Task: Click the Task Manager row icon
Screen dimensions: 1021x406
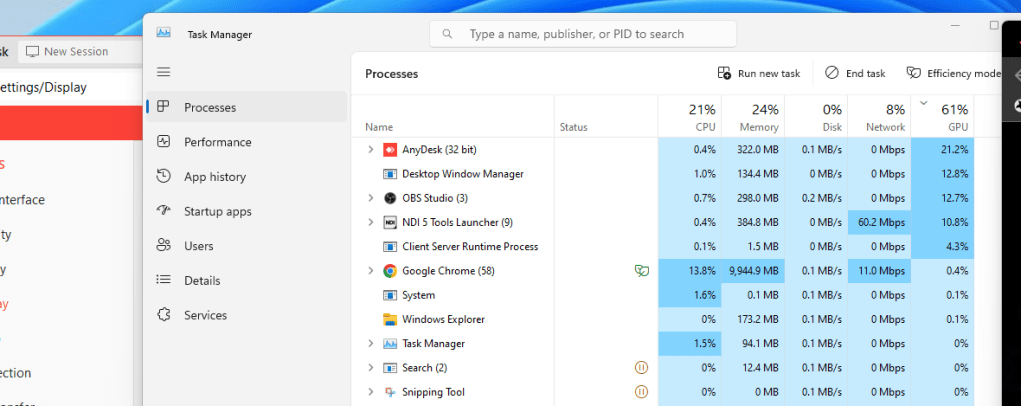Action: pos(390,344)
